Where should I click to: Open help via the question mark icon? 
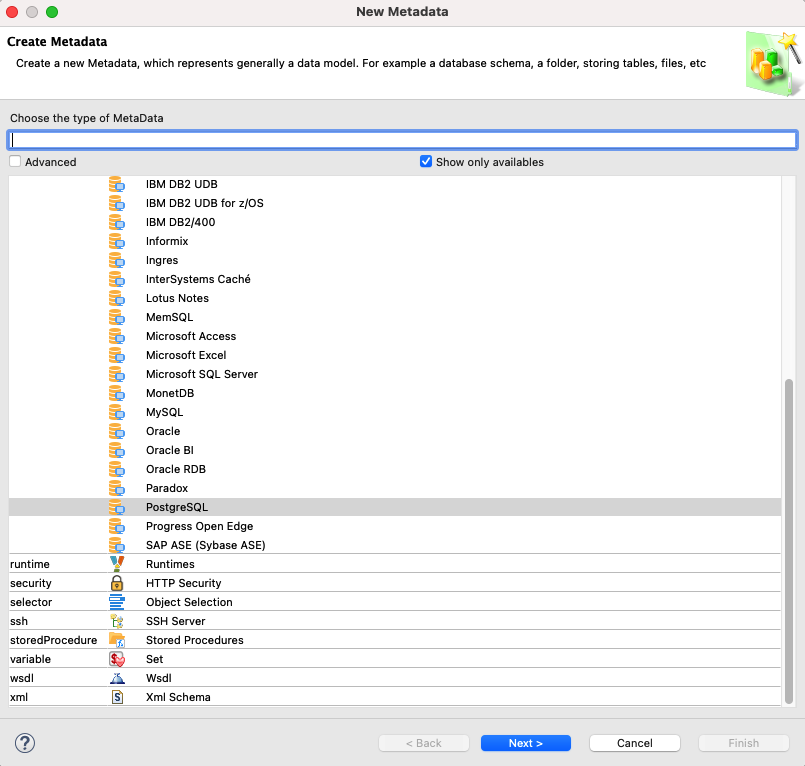click(x=23, y=743)
